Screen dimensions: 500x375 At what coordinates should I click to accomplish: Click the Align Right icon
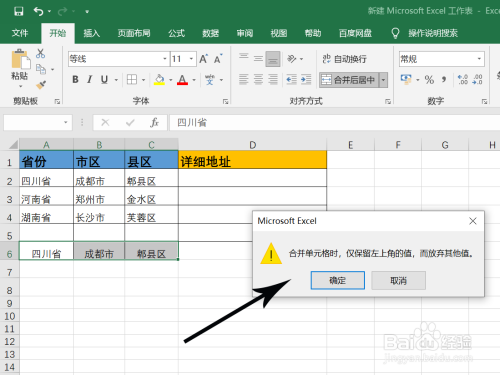tap(273, 79)
